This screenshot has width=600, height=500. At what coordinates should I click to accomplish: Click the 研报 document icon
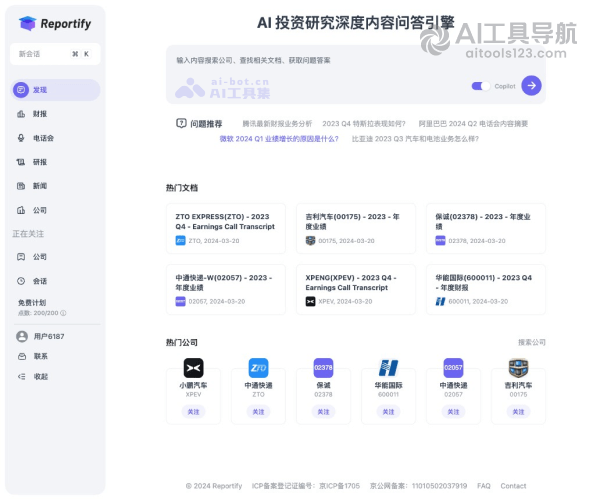point(21,162)
